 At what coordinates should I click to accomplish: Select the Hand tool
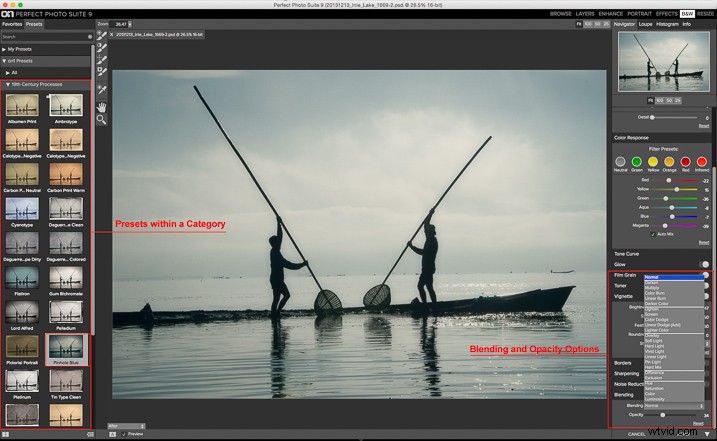pos(101,104)
